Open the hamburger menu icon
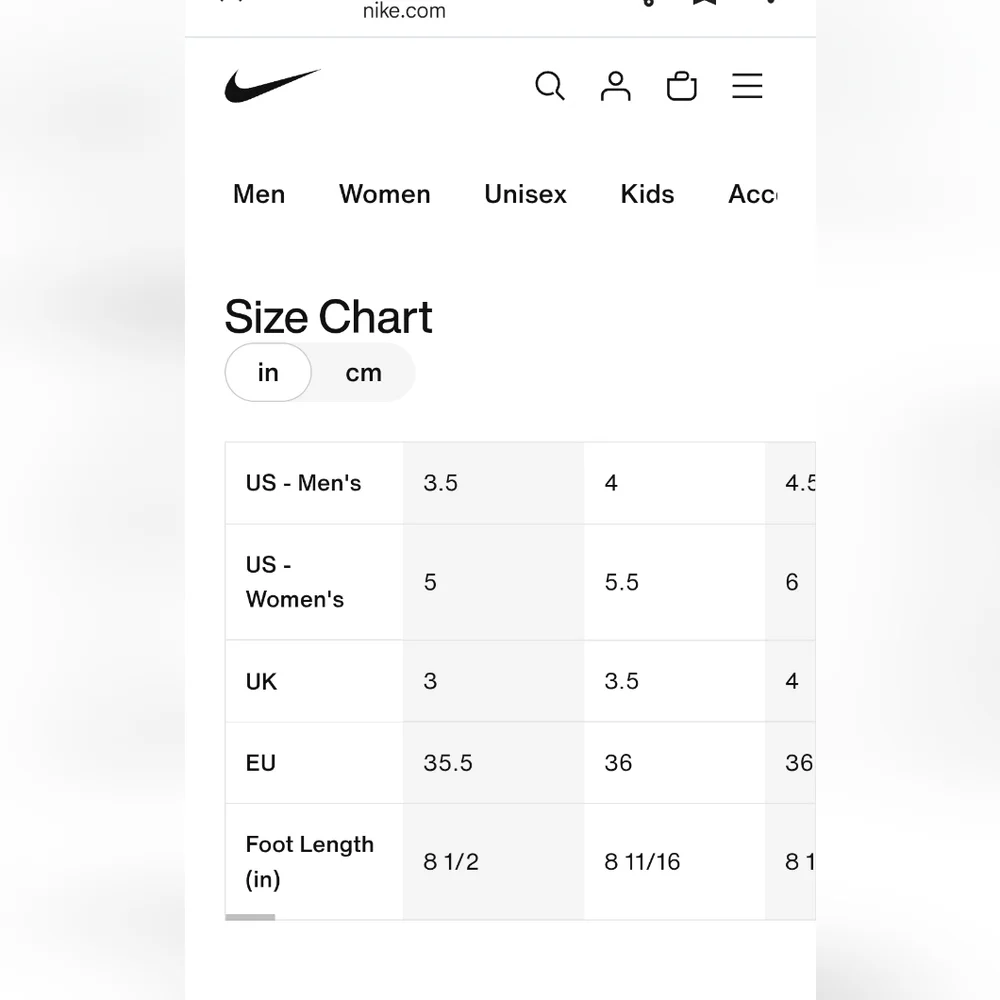This screenshot has height=1000, width=1000. pos(747,86)
